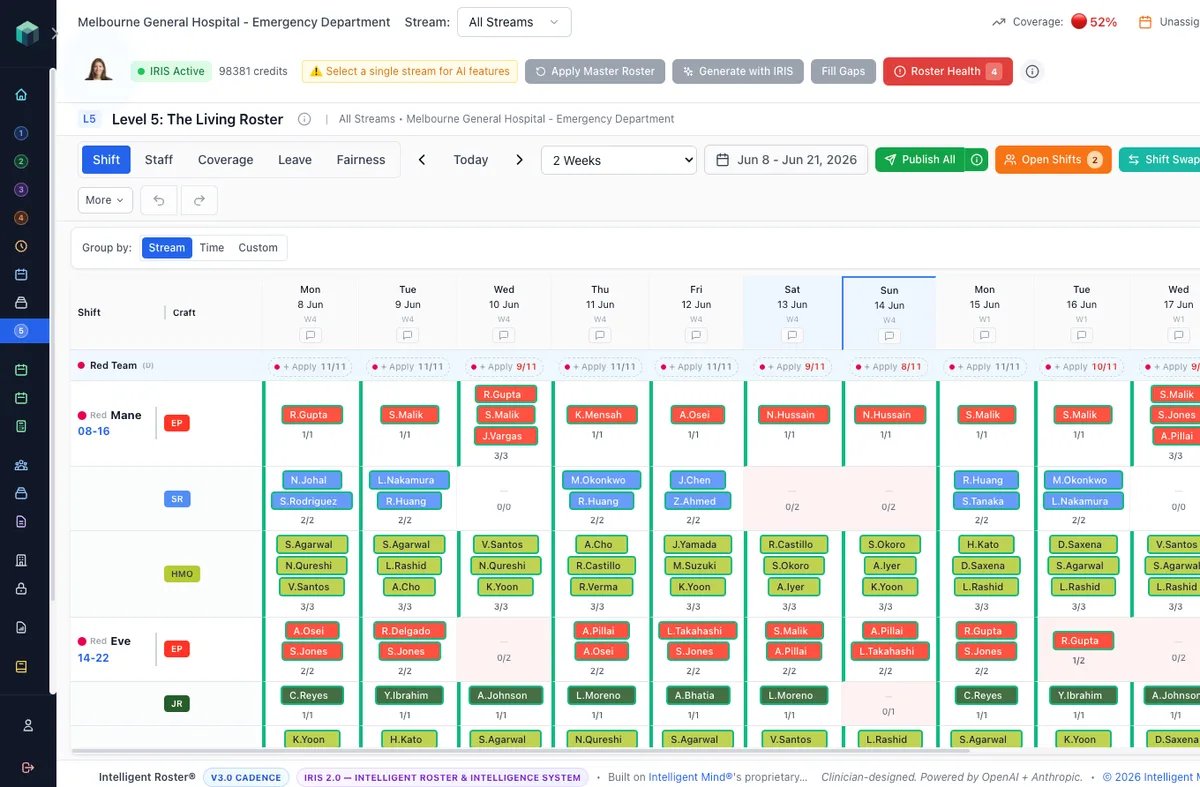This screenshot has height=787, width=1200.
Task: Open the Intelligent Mind link in footer
Action: (x=692, y=777)
